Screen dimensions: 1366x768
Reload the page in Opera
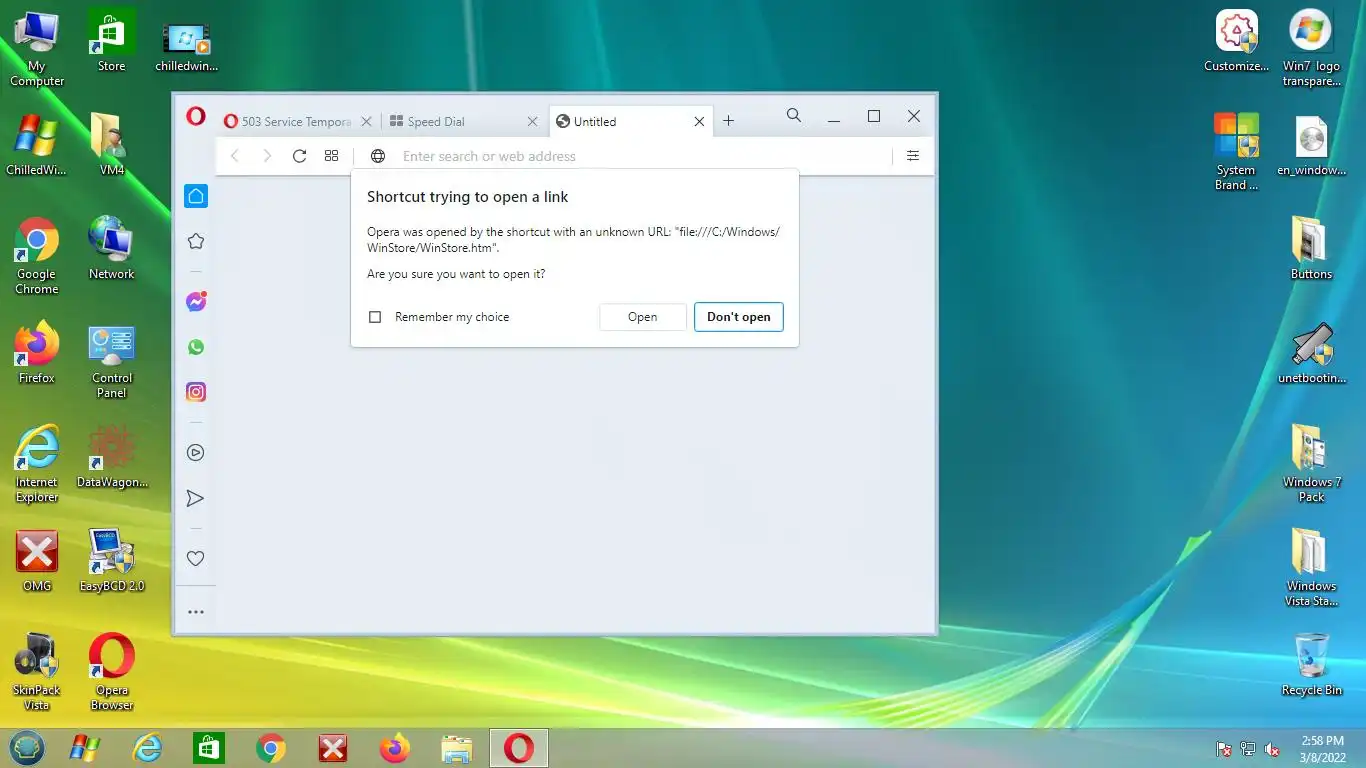299,156
